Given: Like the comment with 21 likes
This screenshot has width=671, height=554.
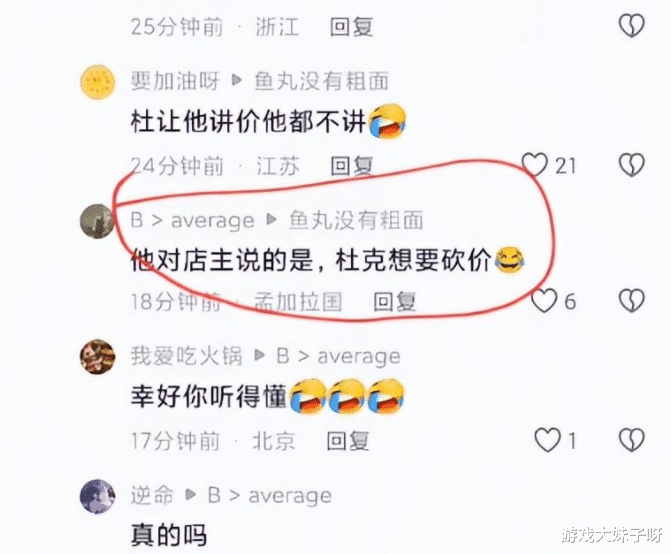Looking at the screenshot, I should coord(534,165).
